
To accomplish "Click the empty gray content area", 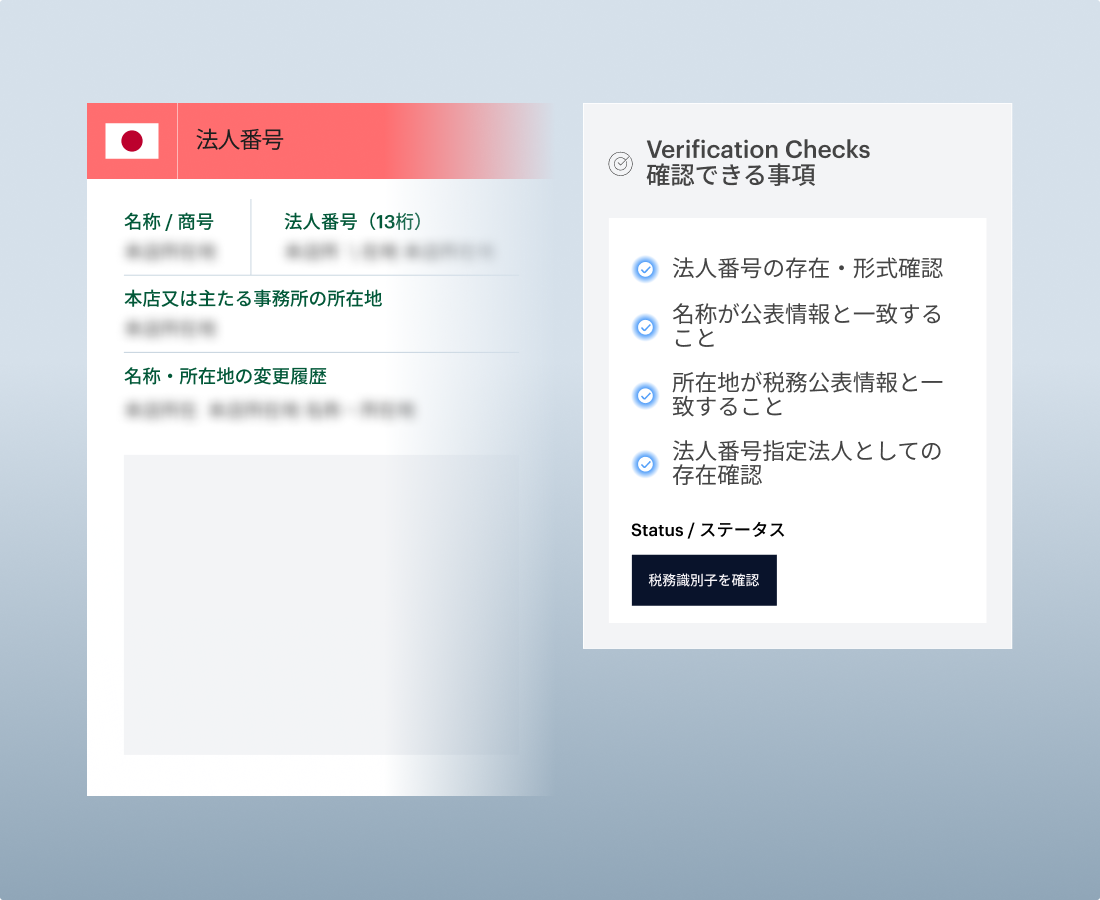I will tap(320, 604).
